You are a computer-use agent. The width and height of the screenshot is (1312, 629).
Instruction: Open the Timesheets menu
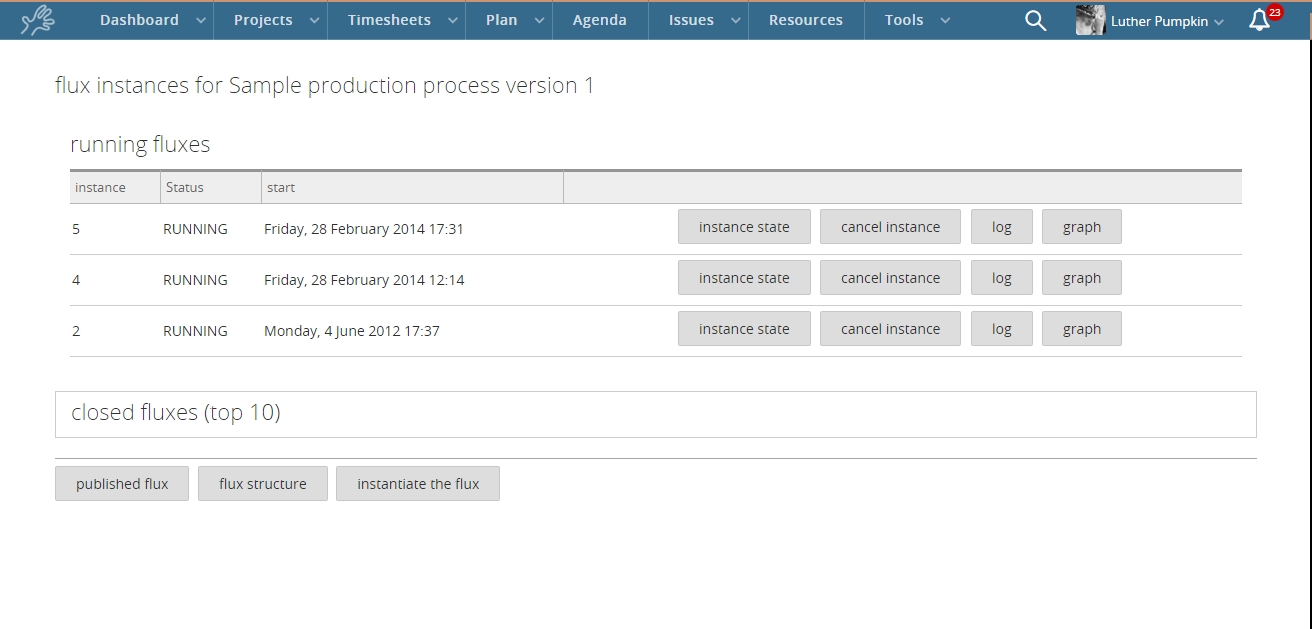389,20
